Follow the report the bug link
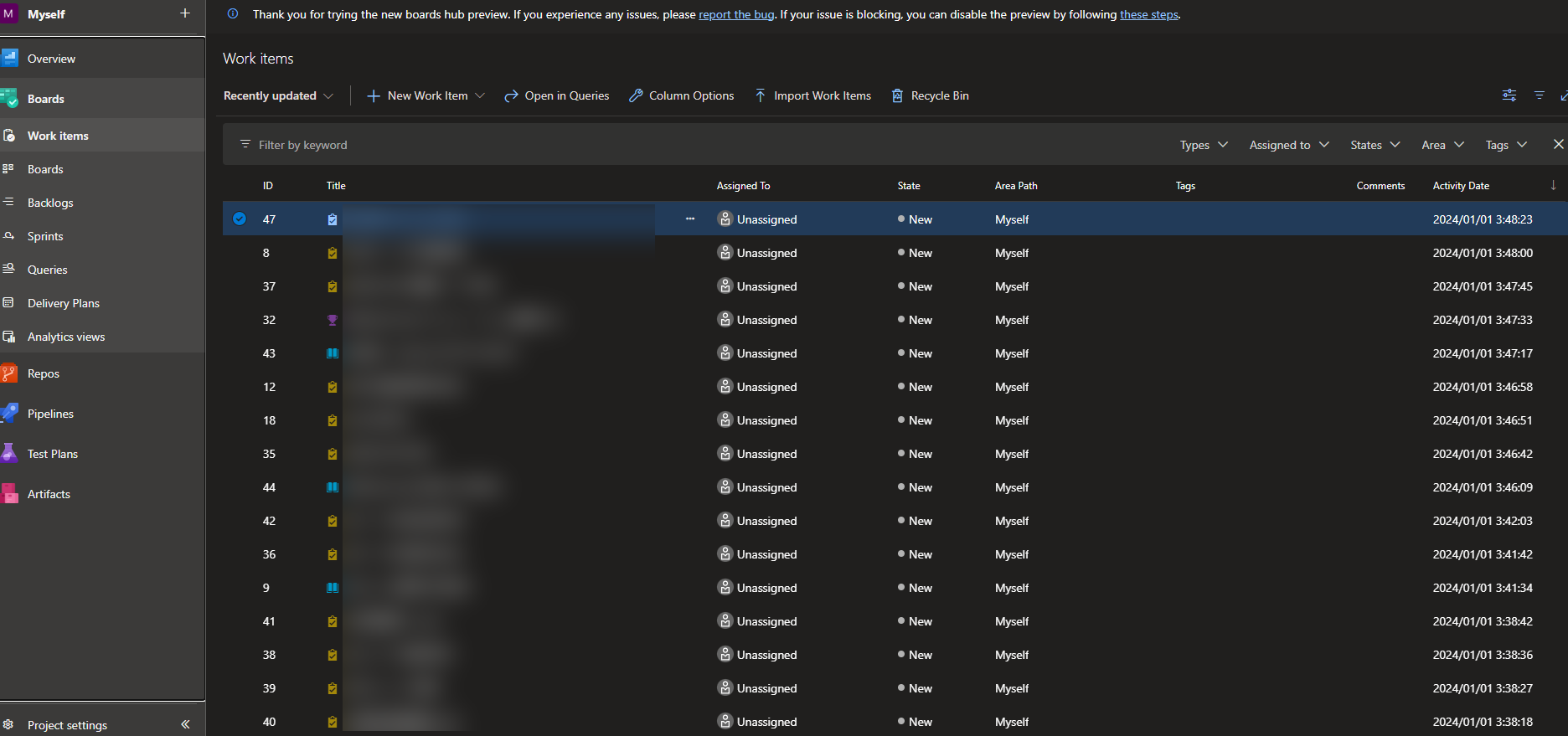 [x=736, y=14]
